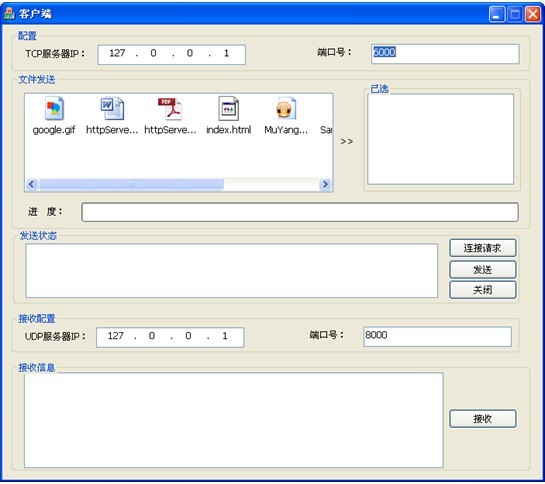Minimize the 客户端 window

click(x=497, y=15)
